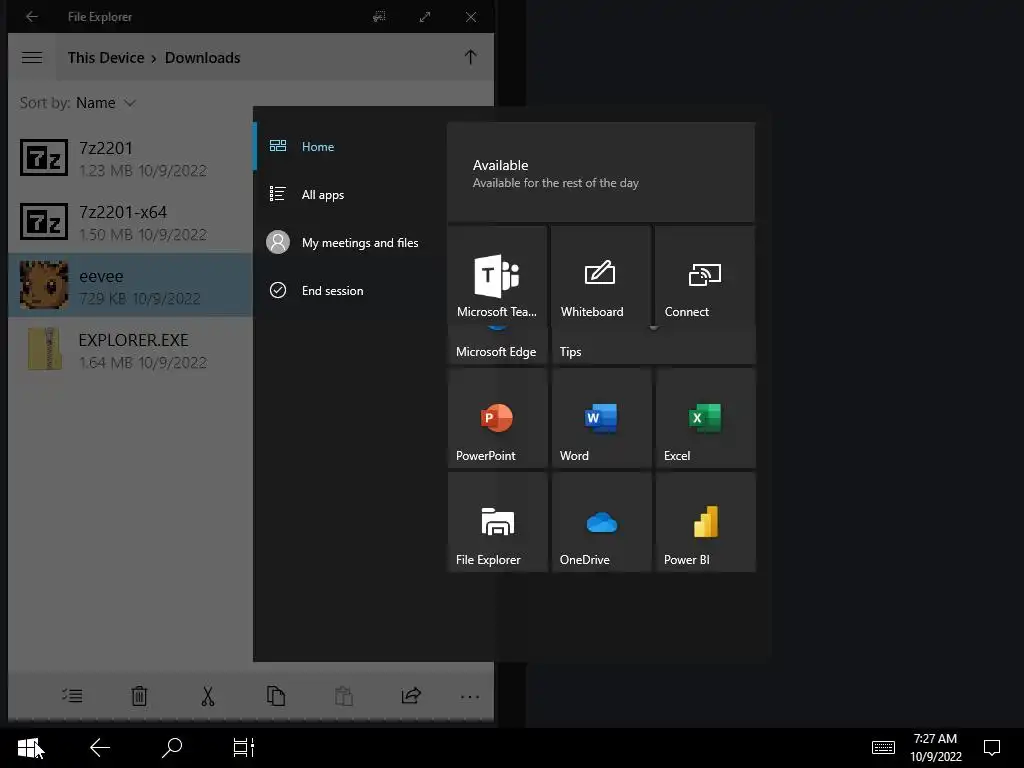1024x768 pixels.
Task: Go up one folder level arrow
Action: 470,57
